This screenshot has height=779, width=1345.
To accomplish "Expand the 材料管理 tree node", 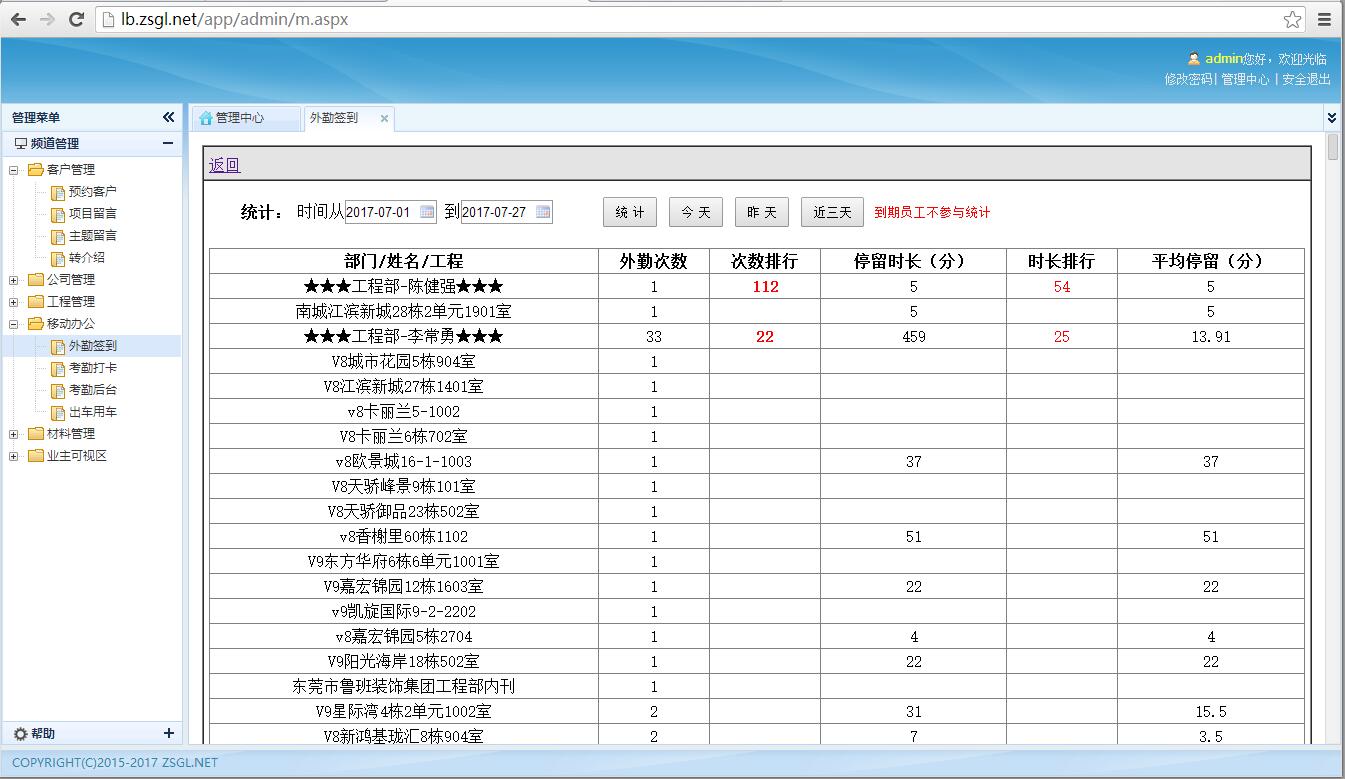I will [x=14, y=434].
